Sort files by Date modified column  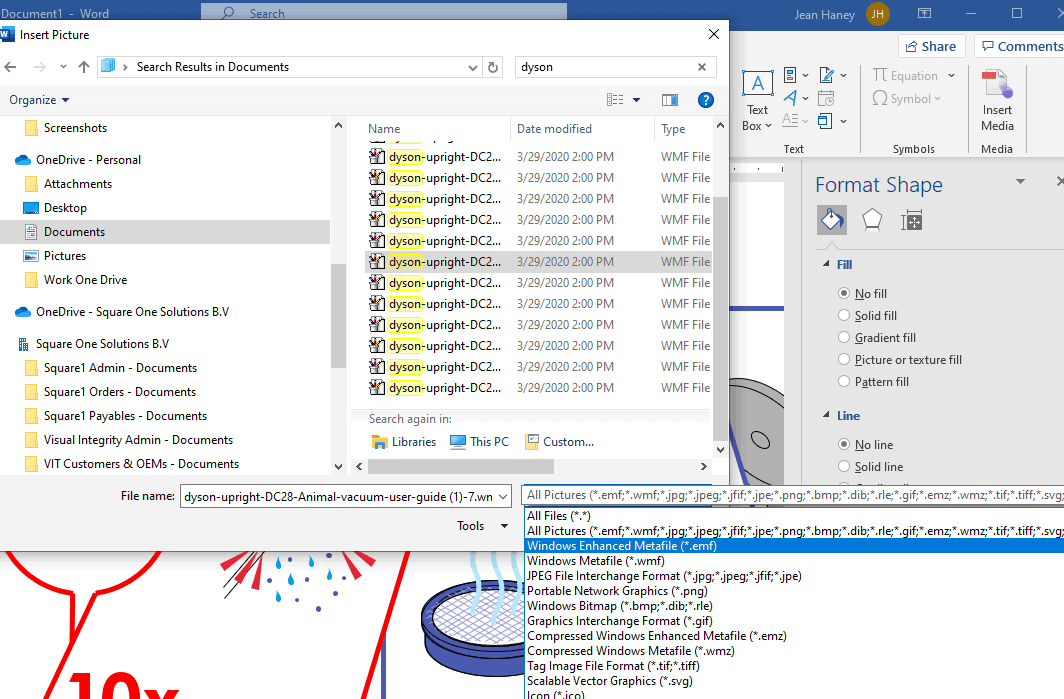click(554, 129)
